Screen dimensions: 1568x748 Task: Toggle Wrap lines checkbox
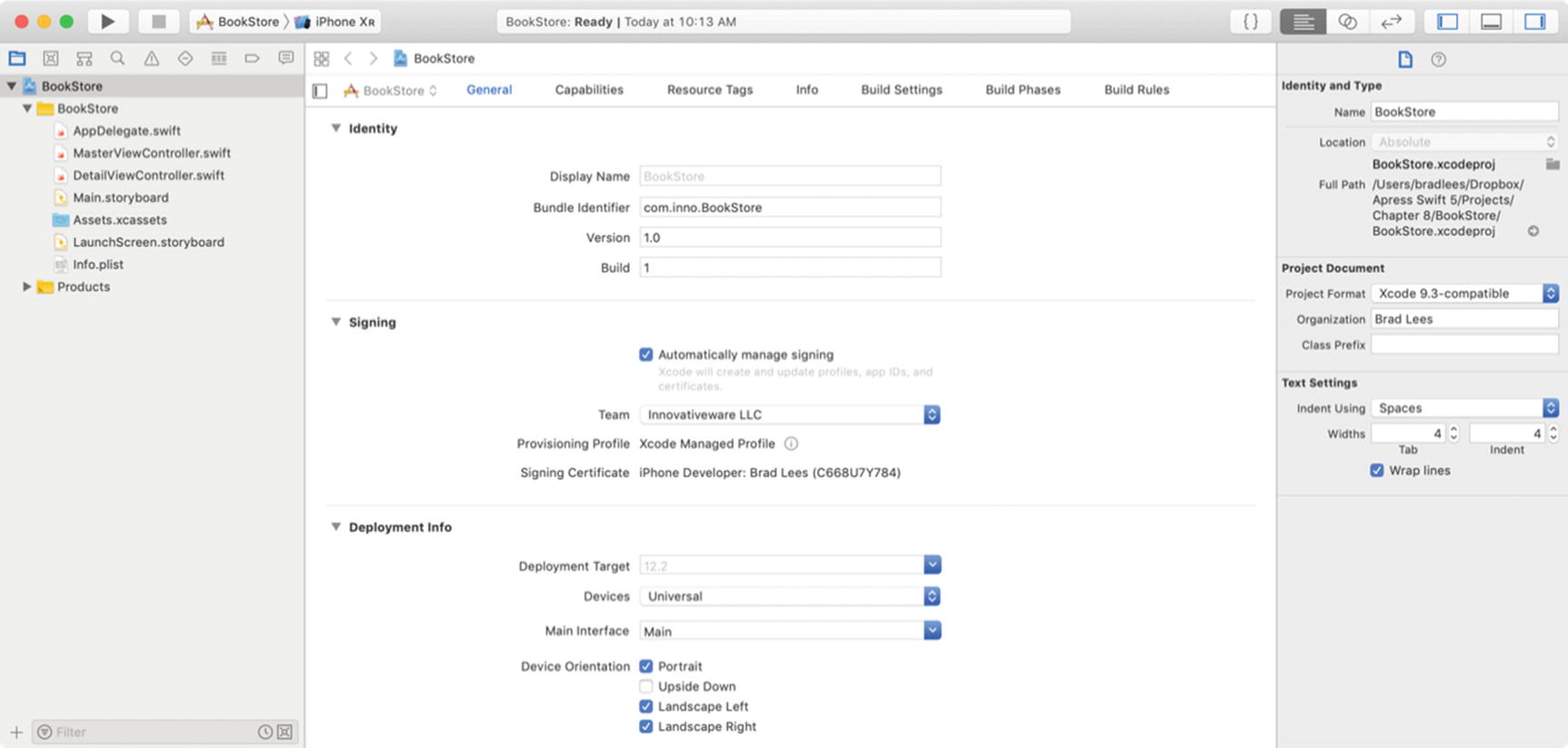pos(1377,470)
